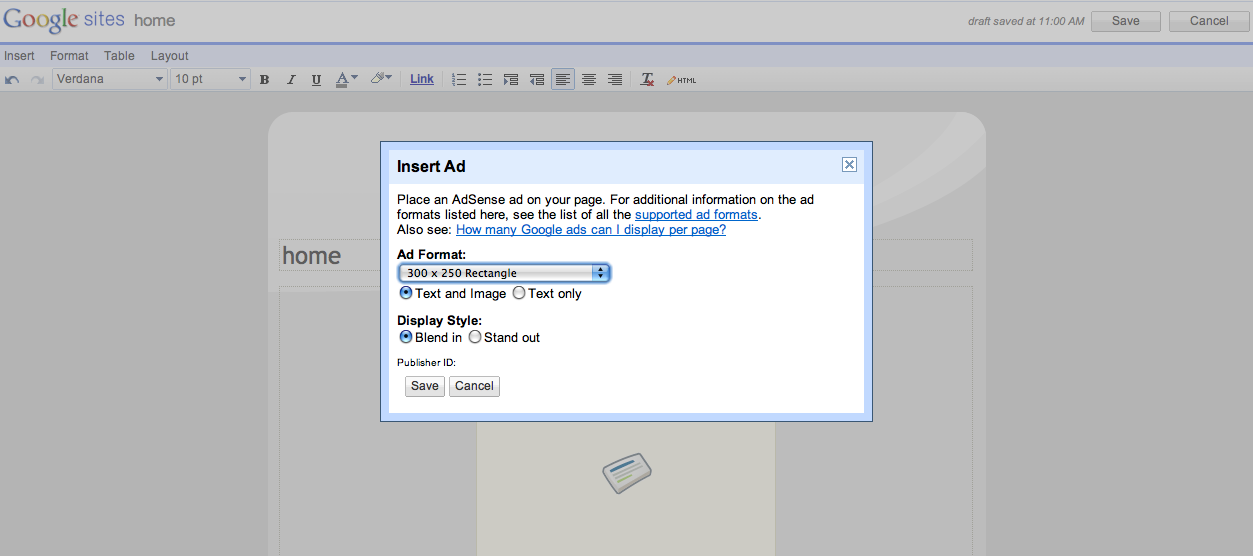Insert a bulleted list
The width and height of the screenshot is (1253, 556).
485,79
